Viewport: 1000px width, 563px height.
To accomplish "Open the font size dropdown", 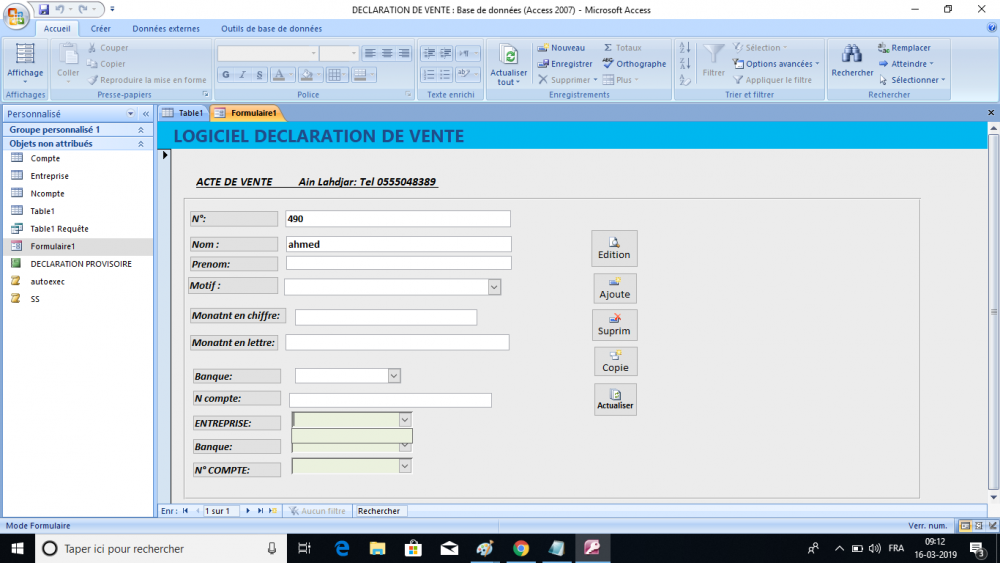I will 354,54.
